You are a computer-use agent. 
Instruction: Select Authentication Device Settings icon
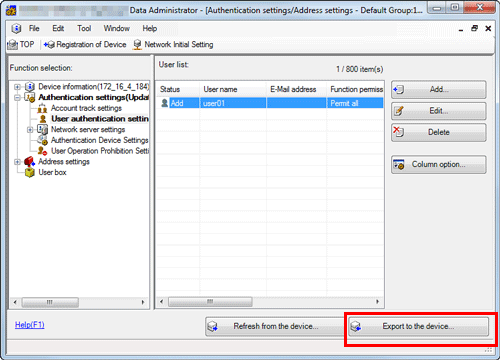coord(43,140)
